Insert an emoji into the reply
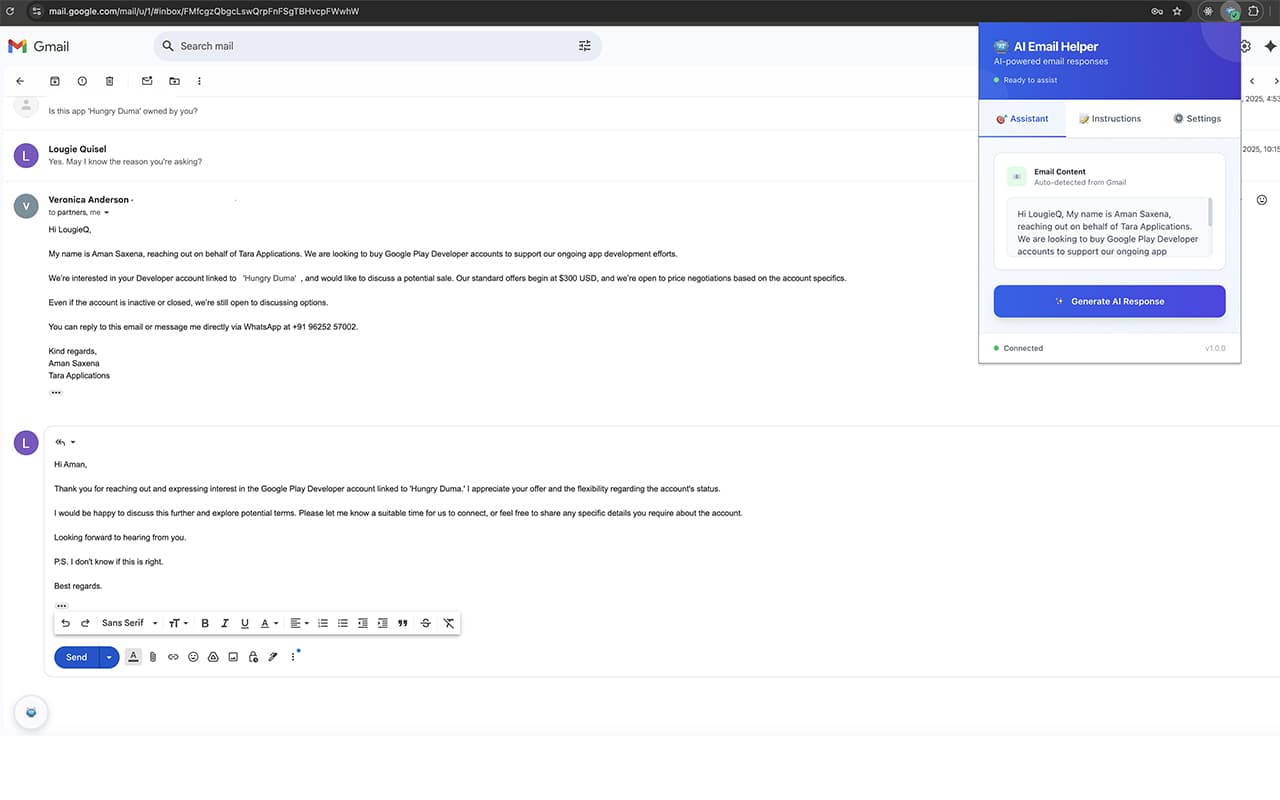This screenshot has width=1280, height=800. tap(193, 657)
